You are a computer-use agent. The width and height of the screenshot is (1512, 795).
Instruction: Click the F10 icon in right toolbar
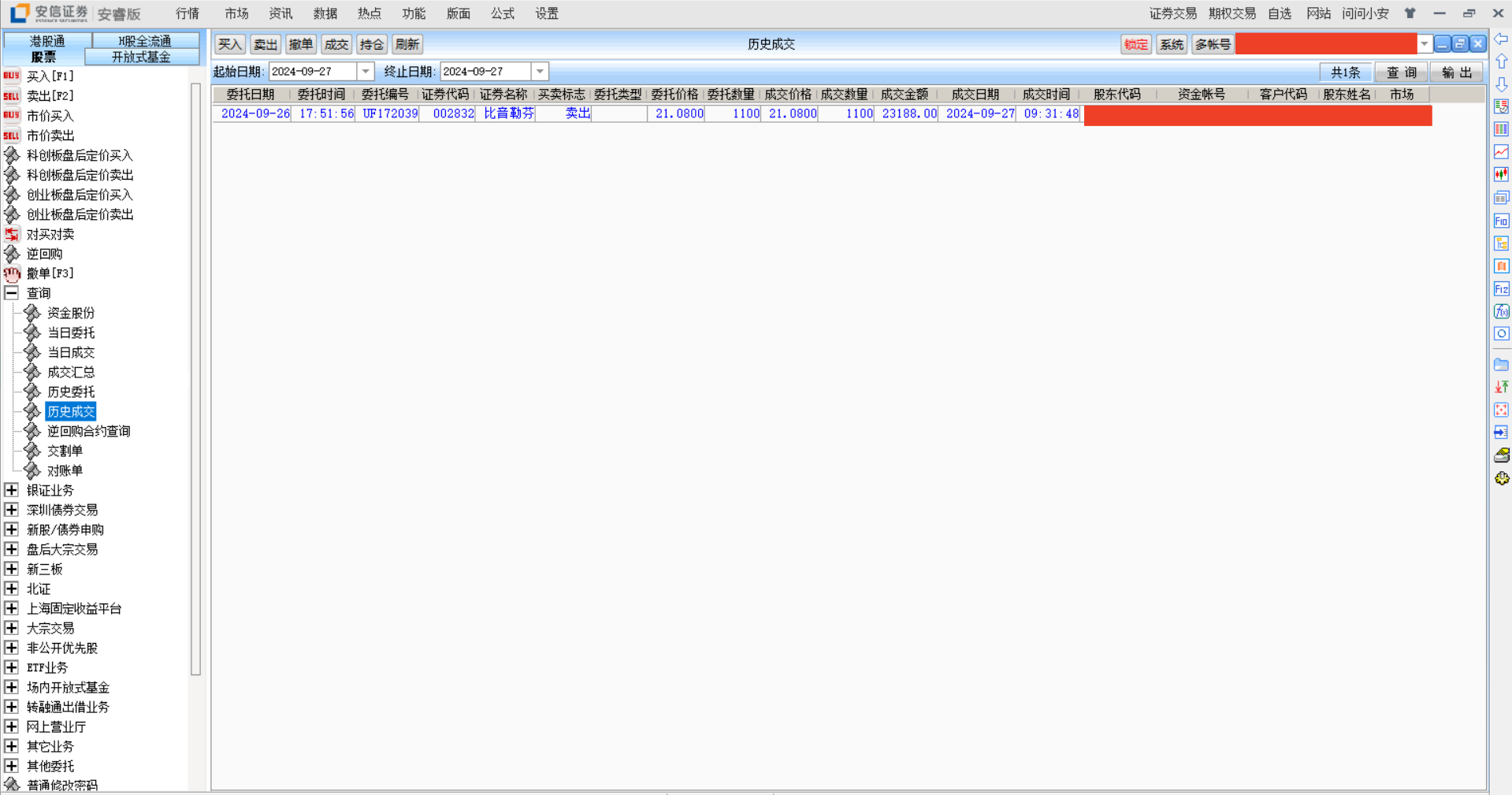point(1501,221)
